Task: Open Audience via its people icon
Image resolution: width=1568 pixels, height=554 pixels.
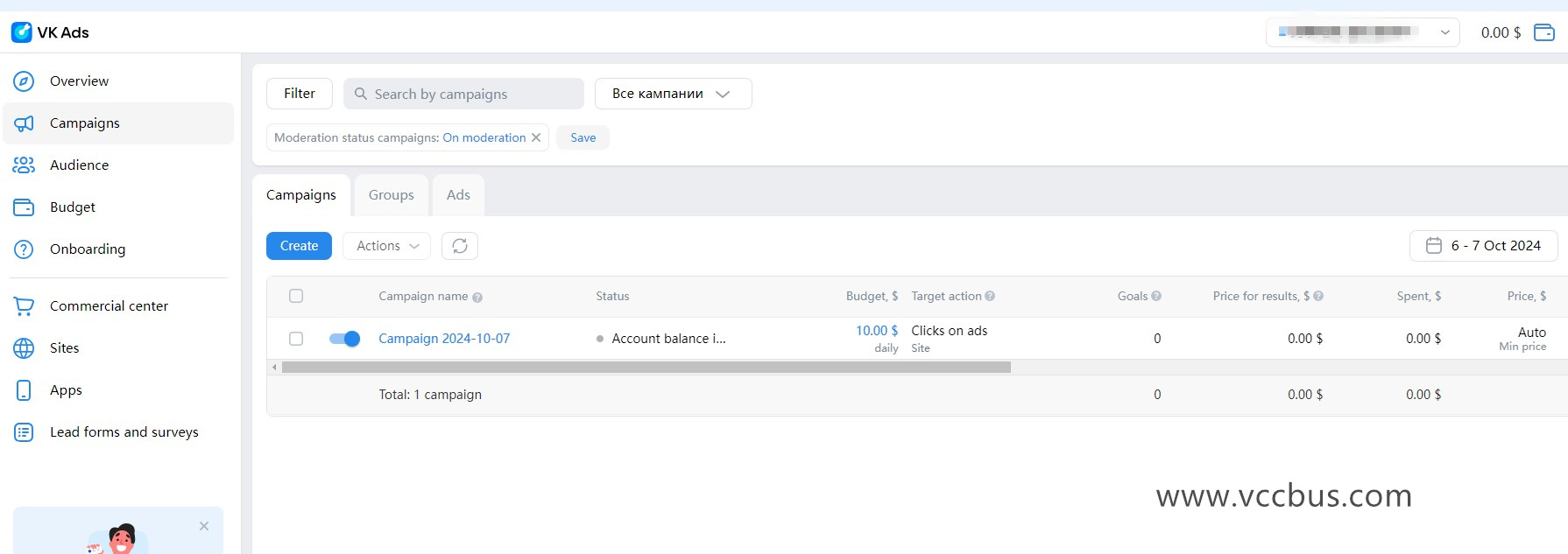Action: tap(24, 165)
